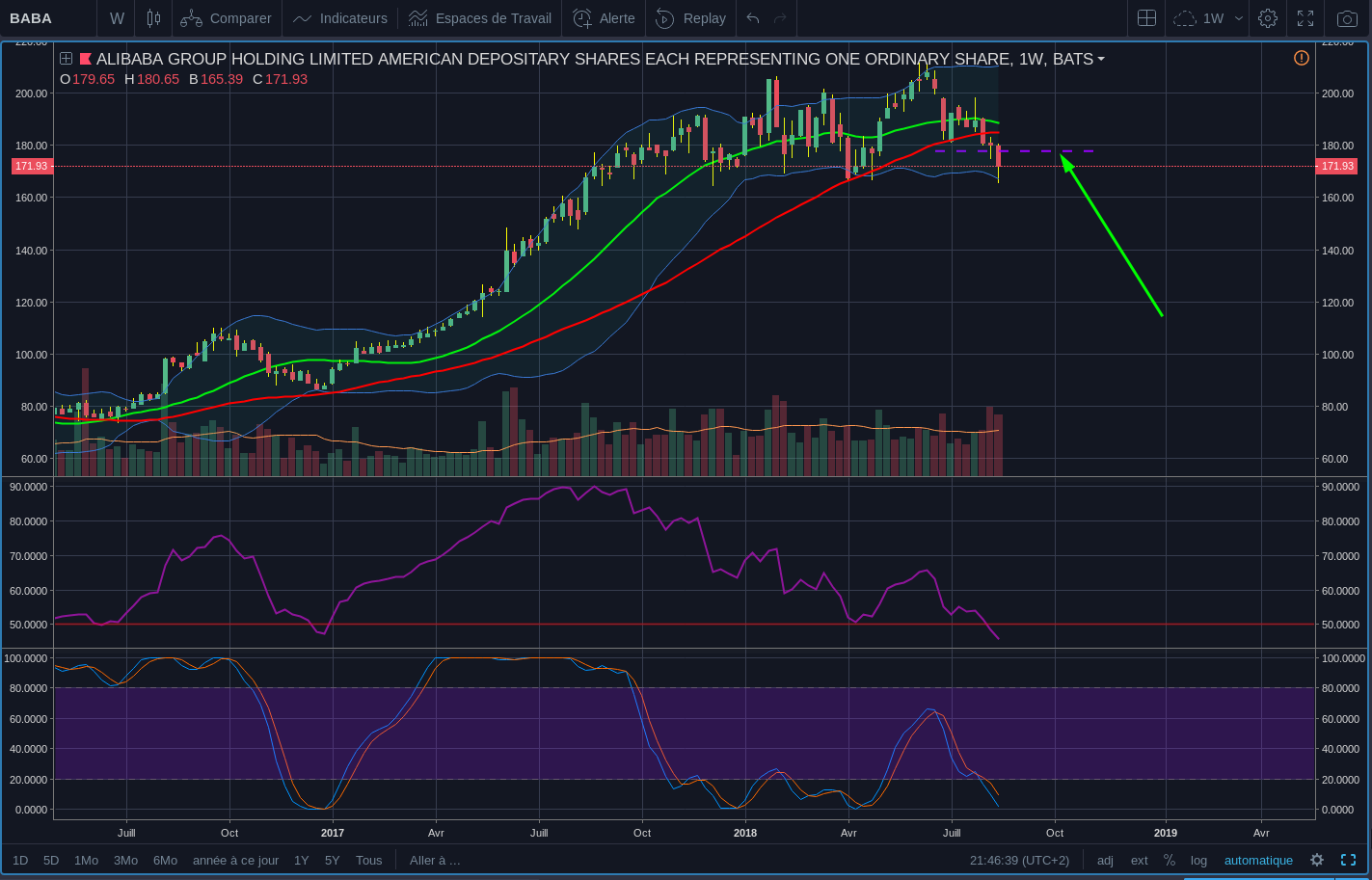Click the 2019 label on time axis
Screen dimensions: 1372x880
[x=1166, y=833]
